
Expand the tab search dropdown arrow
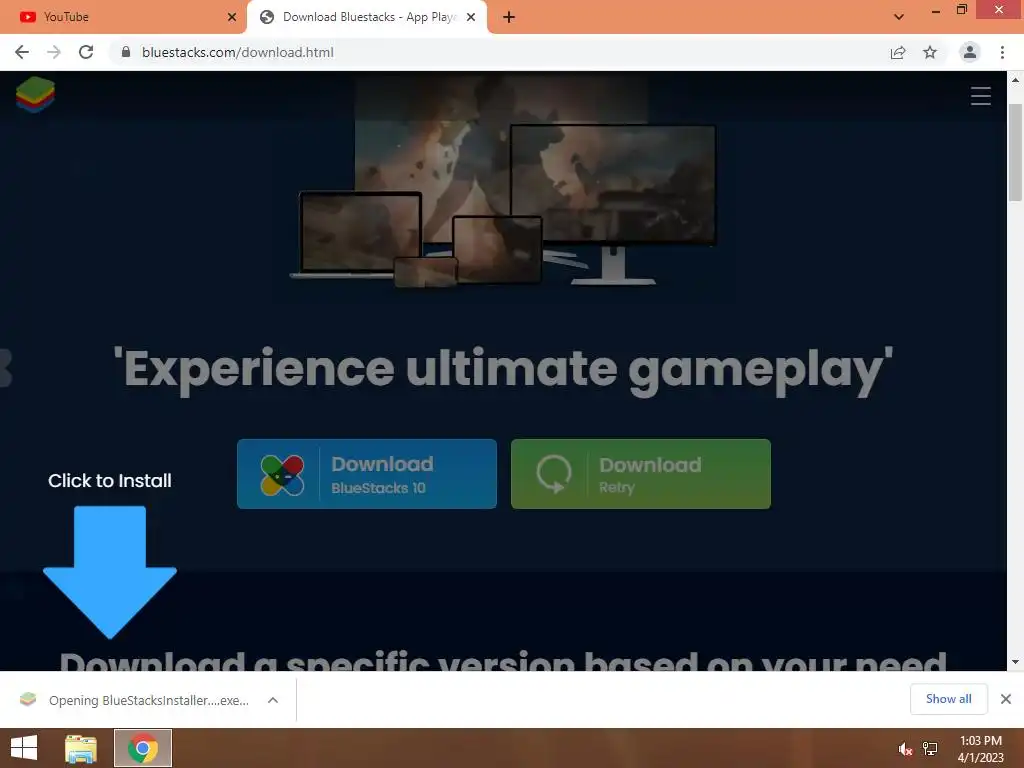899,17
